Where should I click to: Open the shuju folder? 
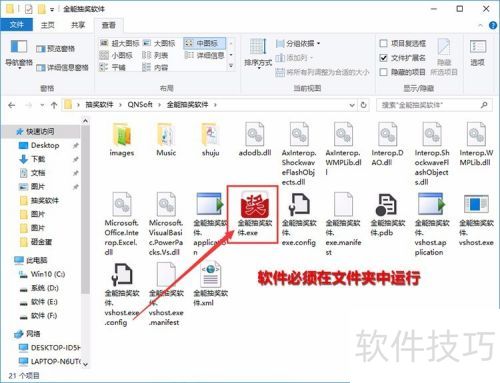click(210, 139)
